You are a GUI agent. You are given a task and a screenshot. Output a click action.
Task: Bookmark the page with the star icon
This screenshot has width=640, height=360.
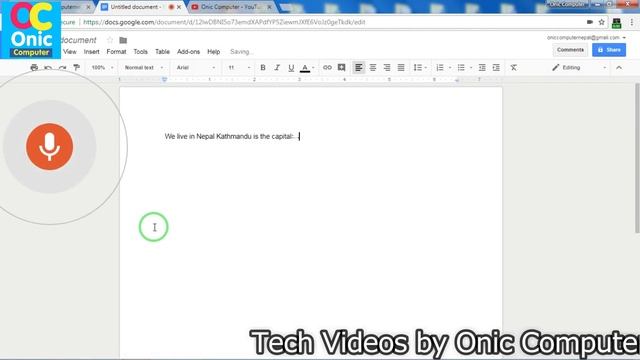[601, 22]
